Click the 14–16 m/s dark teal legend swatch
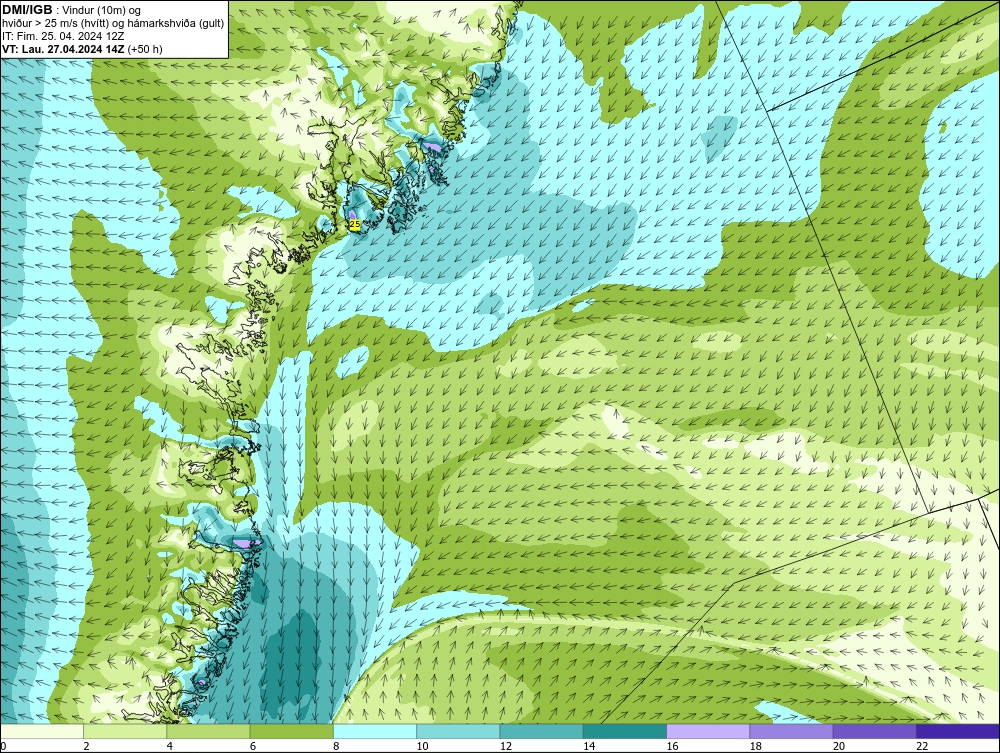Screen dimensions: 1000x753 point(625,731)
